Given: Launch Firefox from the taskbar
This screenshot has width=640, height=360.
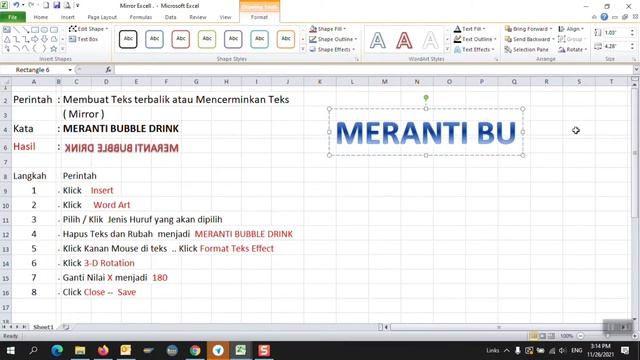Looking at the screenshot, I should coord(103,351).
